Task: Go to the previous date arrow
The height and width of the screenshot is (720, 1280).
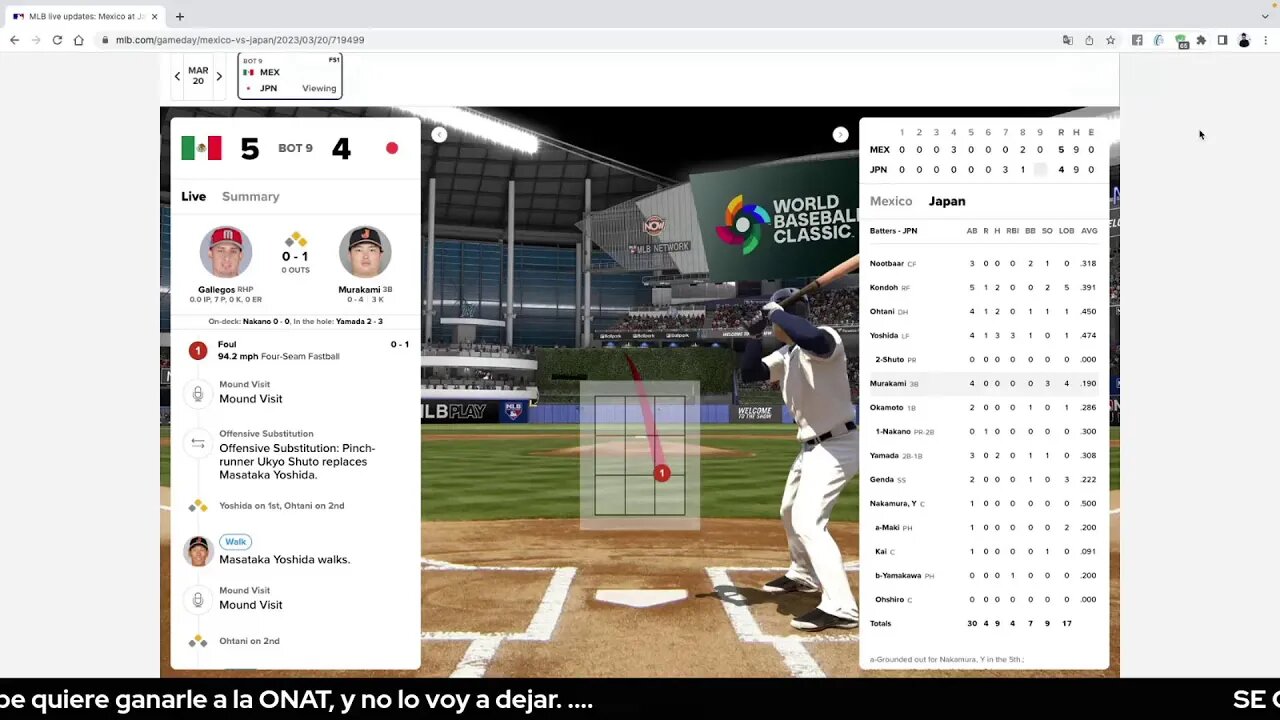Action: [177, 76]
